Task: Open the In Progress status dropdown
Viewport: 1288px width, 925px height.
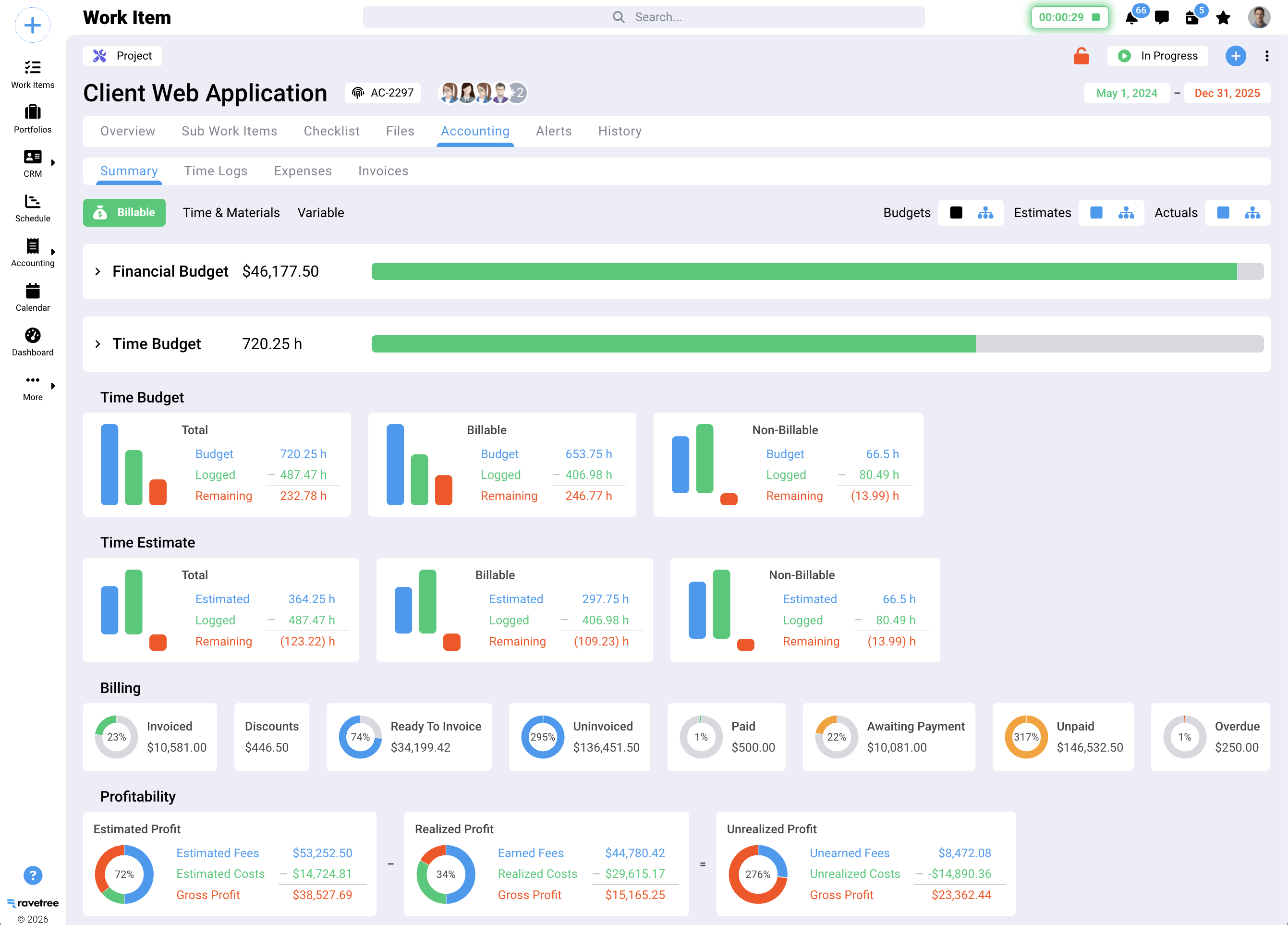Action: point(1157,56)
